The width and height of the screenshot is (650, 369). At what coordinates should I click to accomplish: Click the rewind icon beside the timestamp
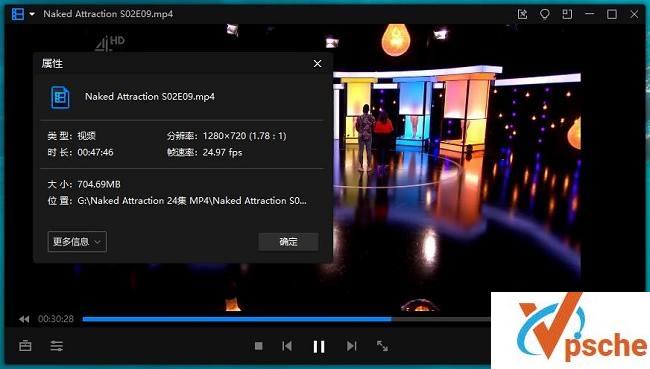pyautogui.click(x=24, y=319)
